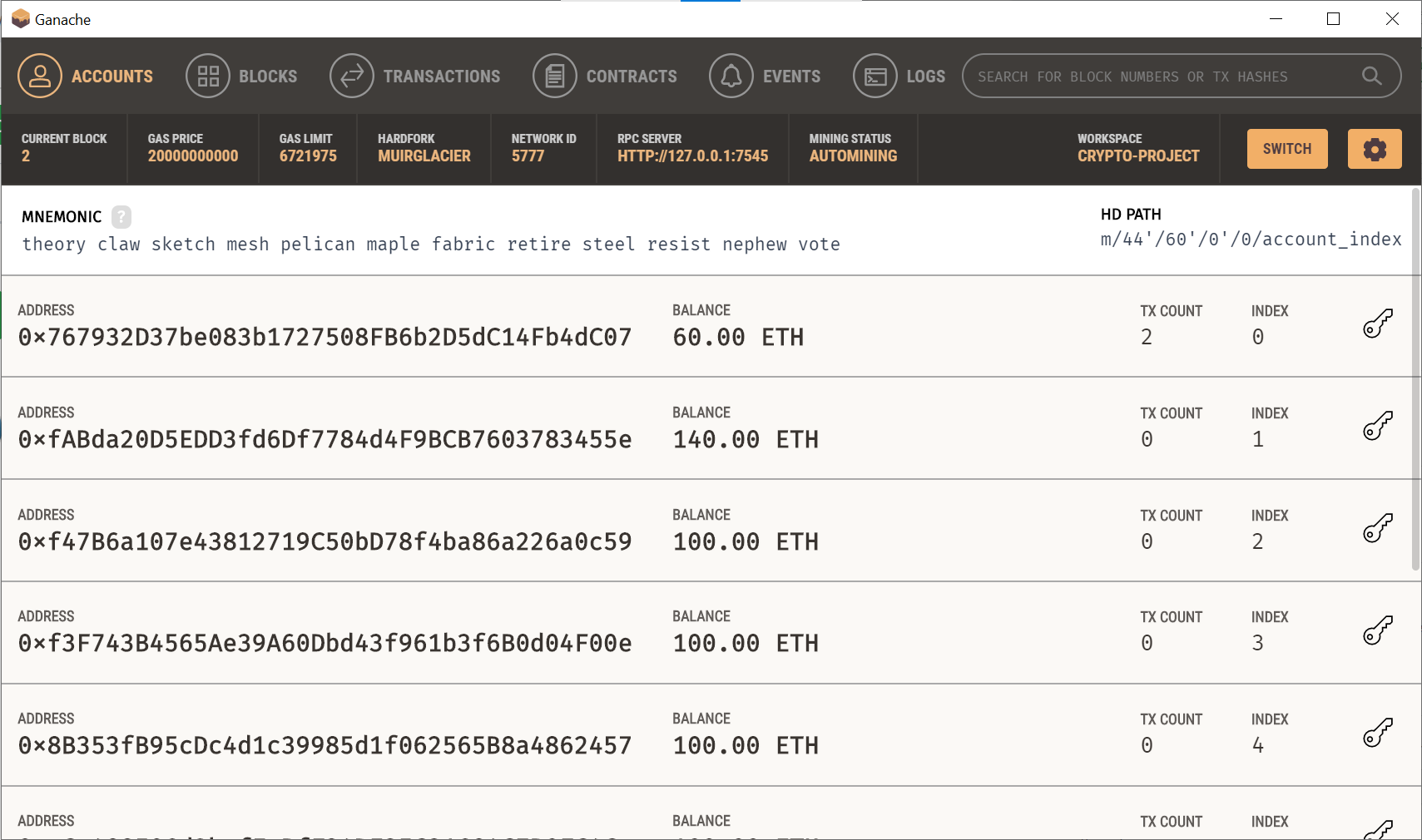Open the mnemonic help question mark
Image resolution: width=1422 pixels, height=840 pixels.
pos(121,217)
